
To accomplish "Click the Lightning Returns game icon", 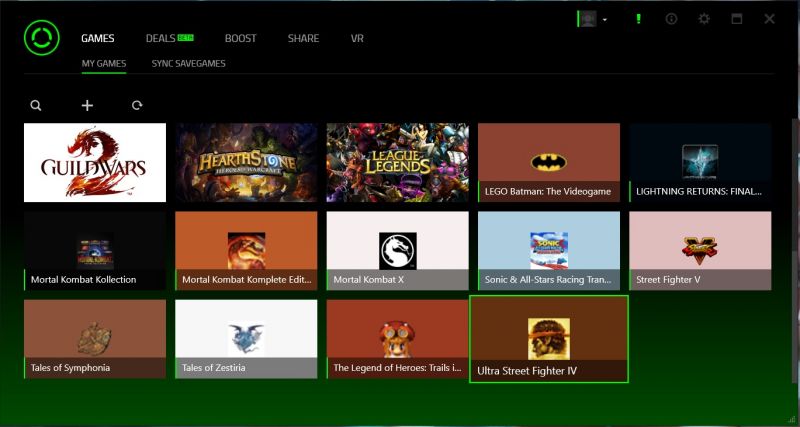I will coord(700,162).
